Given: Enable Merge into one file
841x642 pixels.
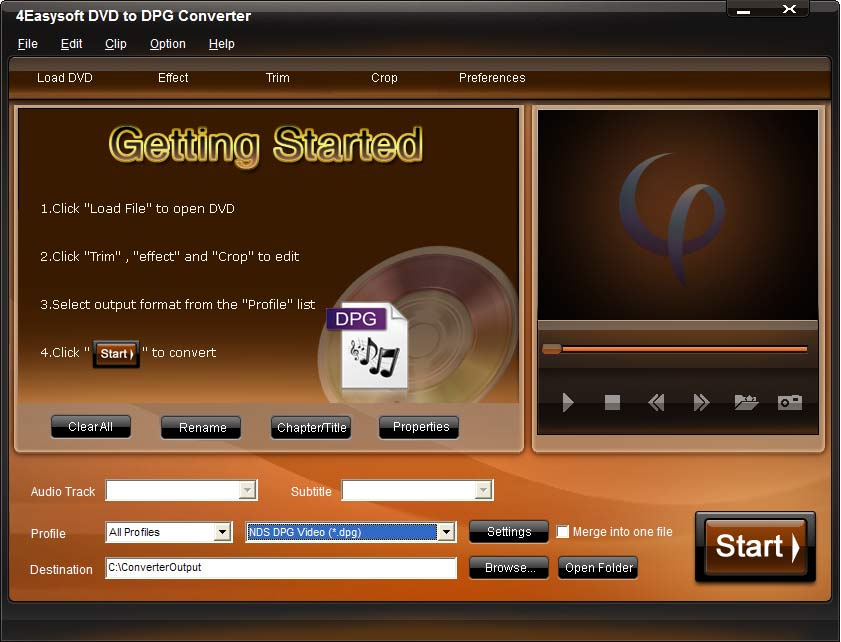Looking at the screenshot, I should click(563, 532).
